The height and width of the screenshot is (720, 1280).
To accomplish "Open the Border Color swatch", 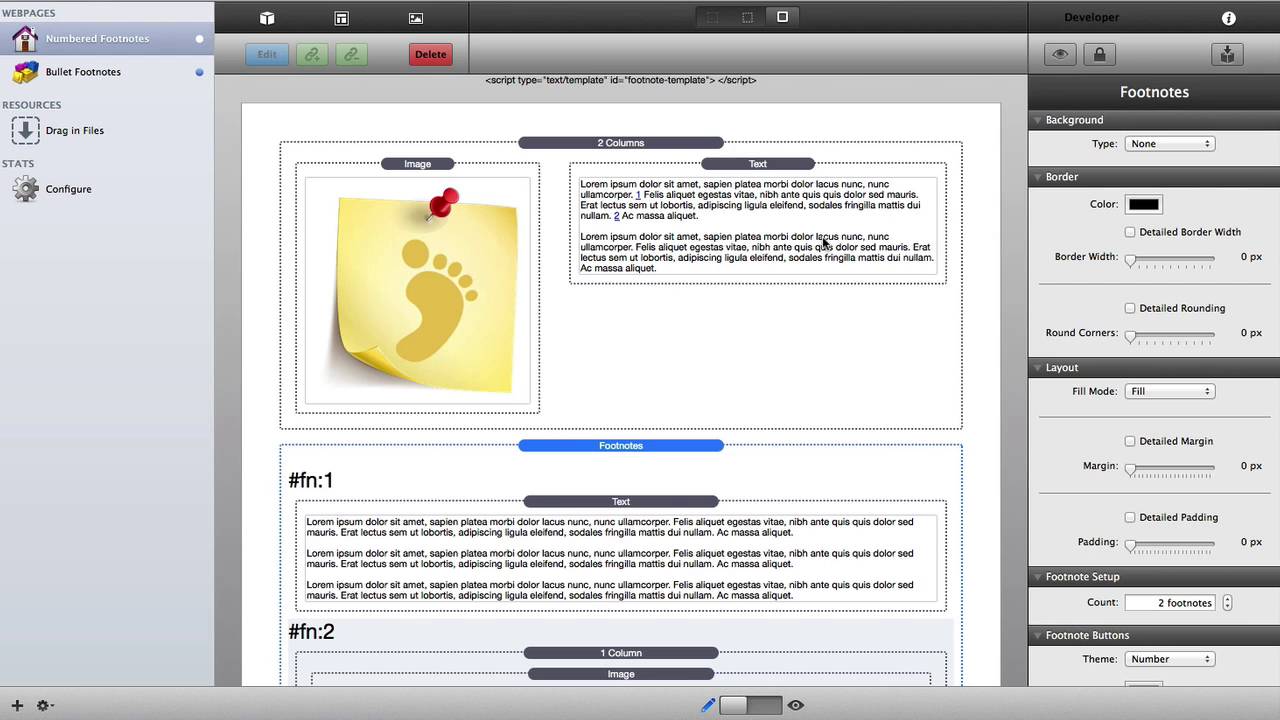I will 1144,204.
